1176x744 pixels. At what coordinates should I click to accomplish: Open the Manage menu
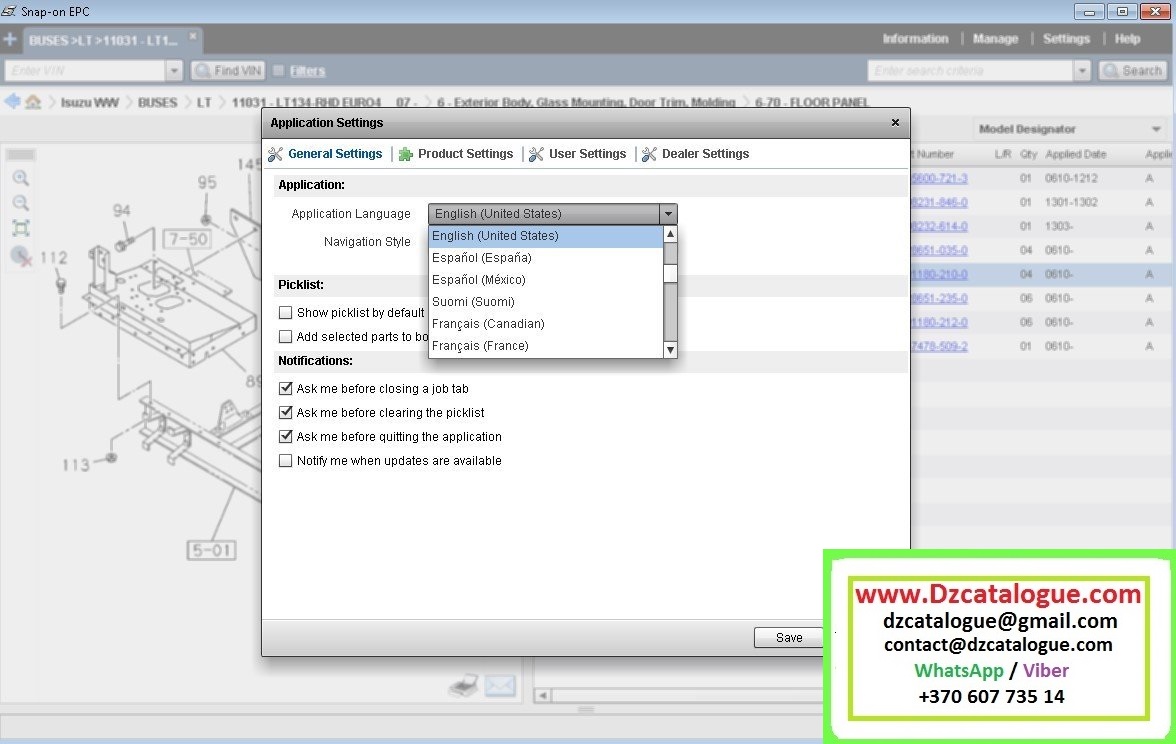tap(995, 39)
